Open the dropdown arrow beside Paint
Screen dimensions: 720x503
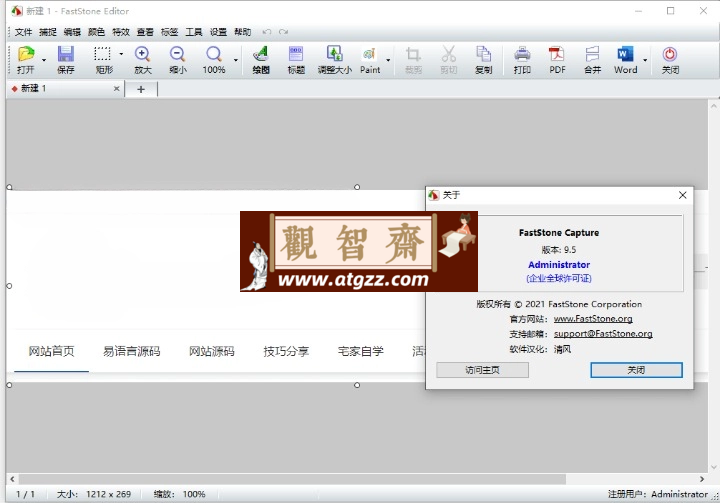[388, 60]
